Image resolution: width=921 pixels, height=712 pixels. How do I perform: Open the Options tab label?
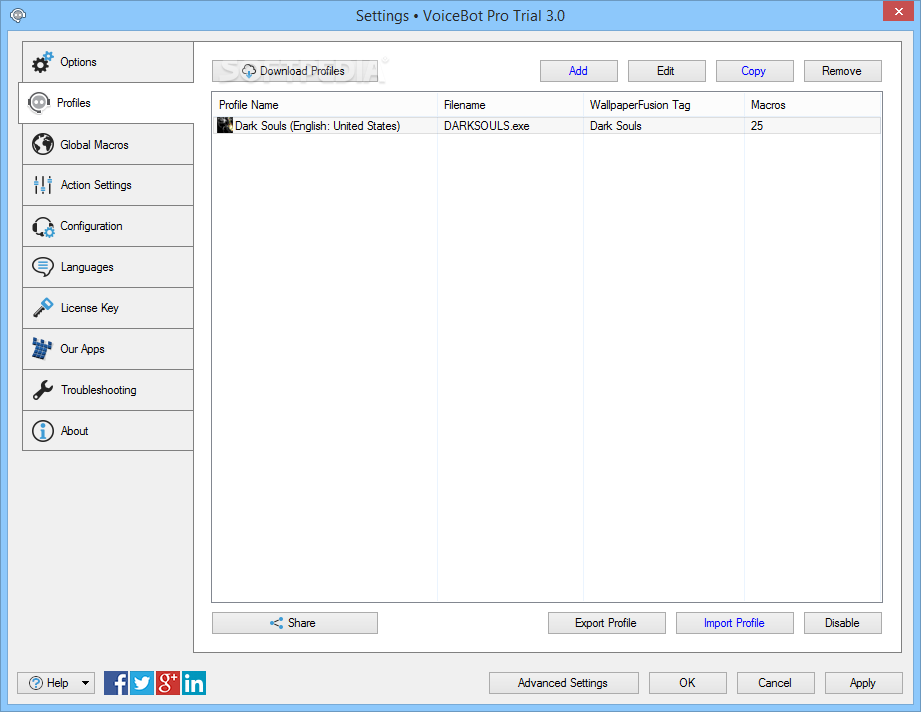[78, 62]
